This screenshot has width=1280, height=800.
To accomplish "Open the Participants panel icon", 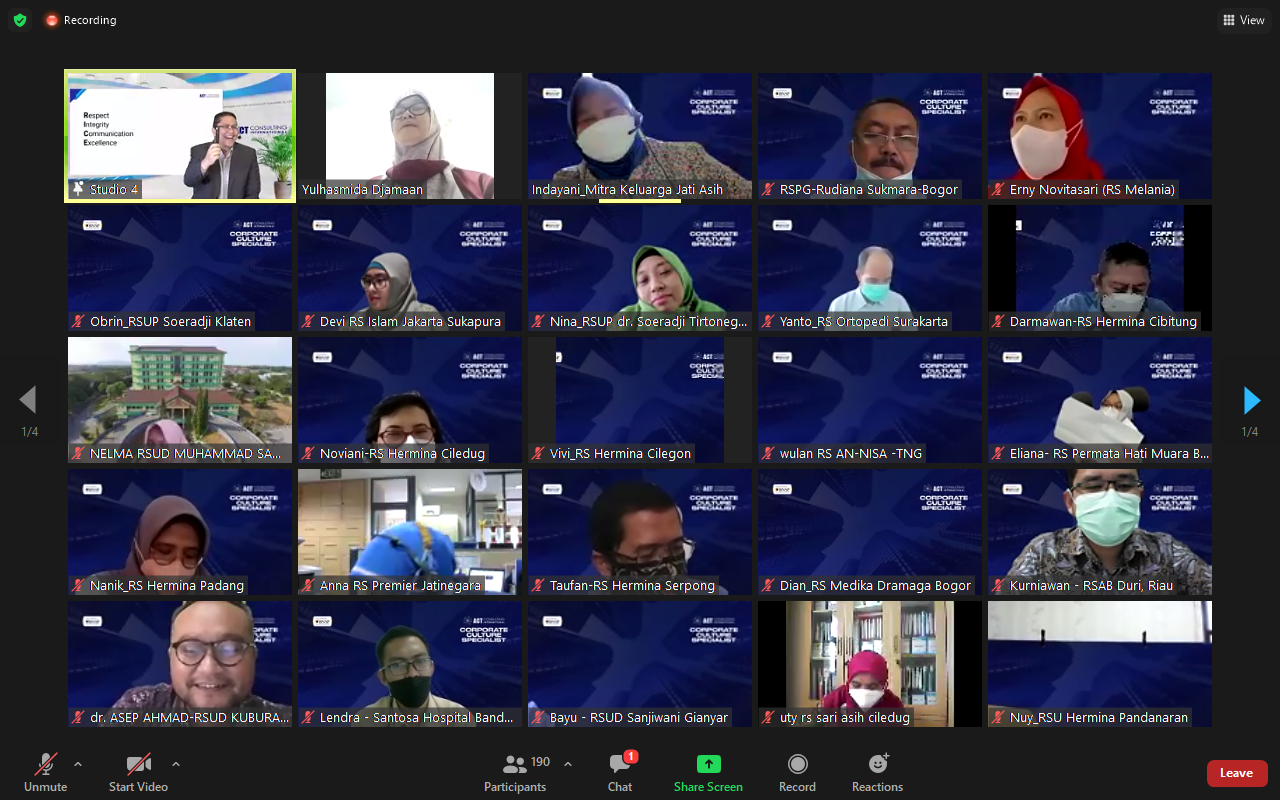I will [516, 765].
